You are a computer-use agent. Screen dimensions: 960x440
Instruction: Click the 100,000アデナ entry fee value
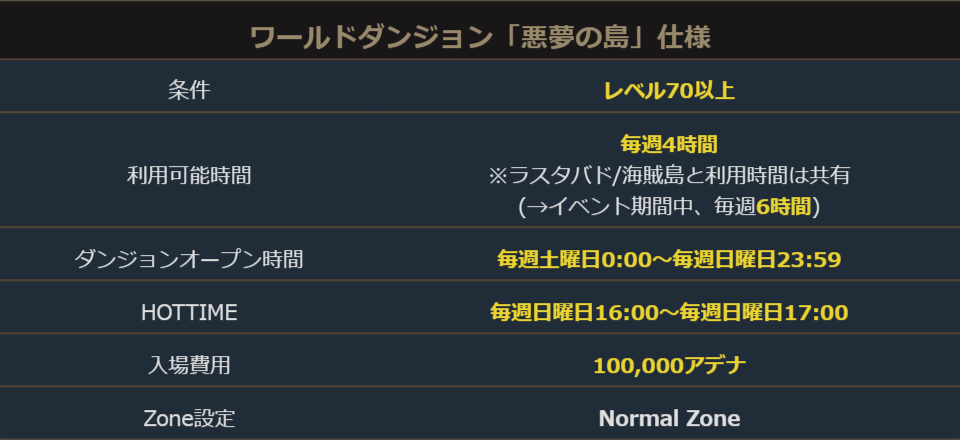(669, 366)
